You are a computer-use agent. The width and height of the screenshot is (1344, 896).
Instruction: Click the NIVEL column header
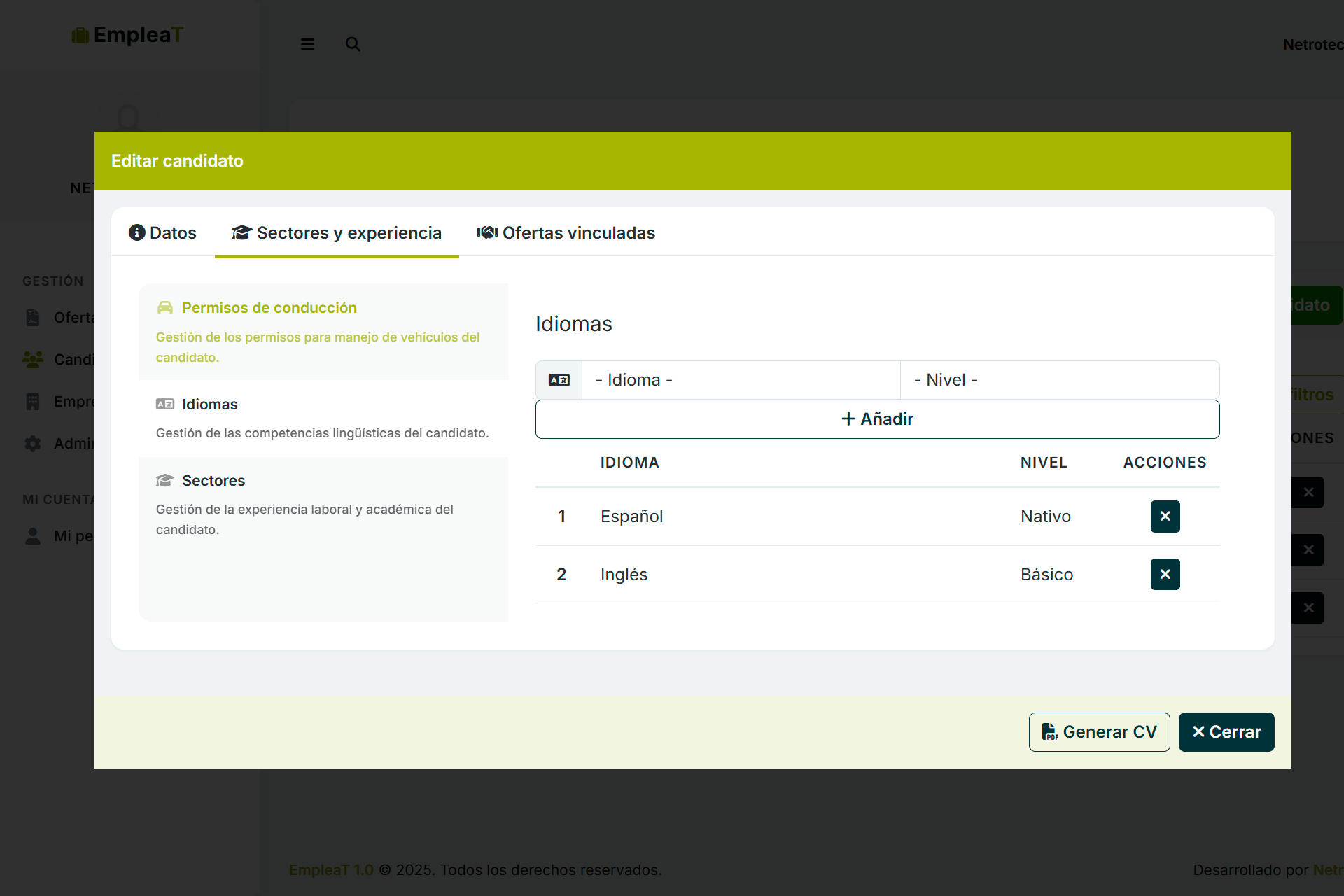[1044, 463]
